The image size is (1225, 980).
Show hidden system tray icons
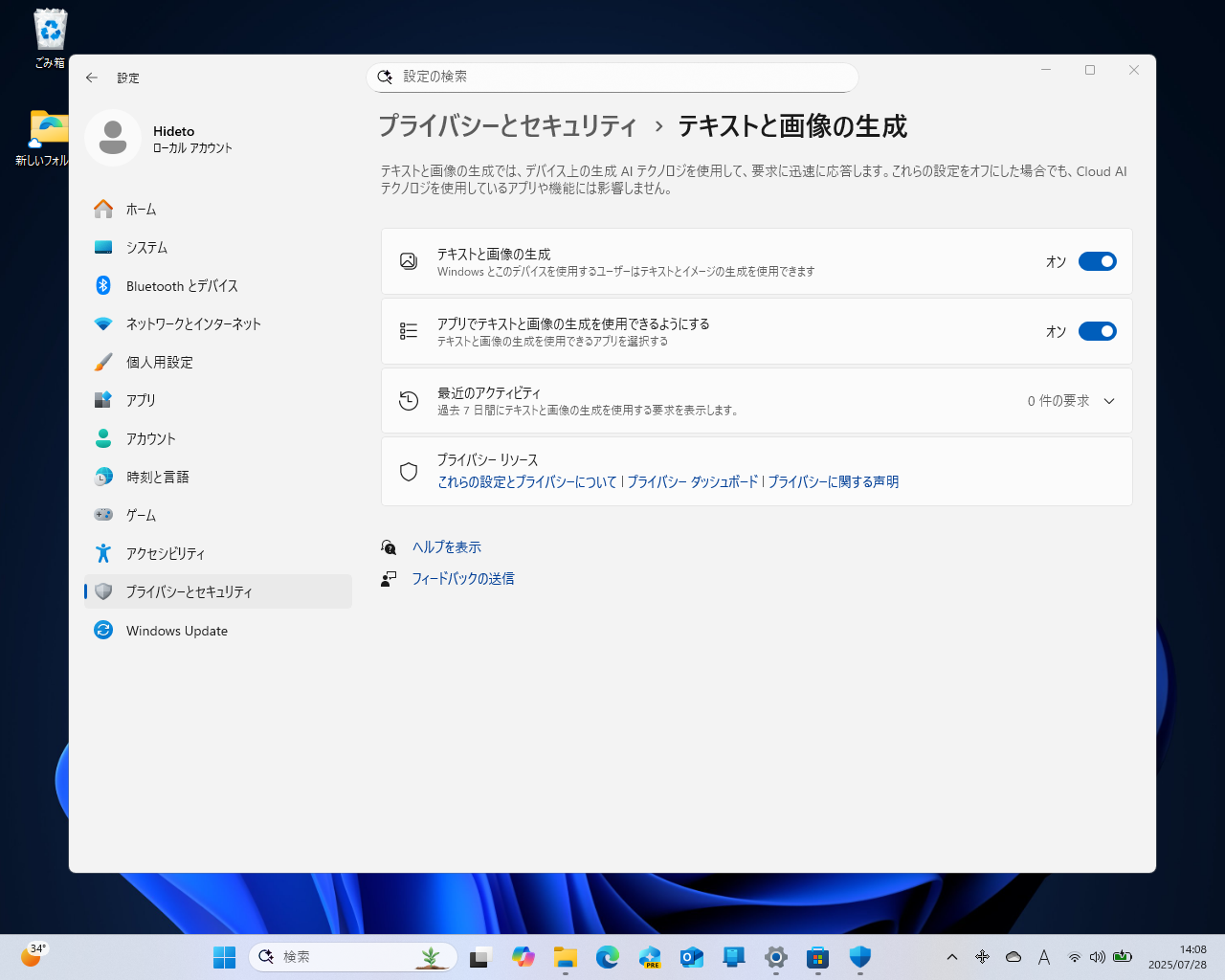(x=952, y=956)
